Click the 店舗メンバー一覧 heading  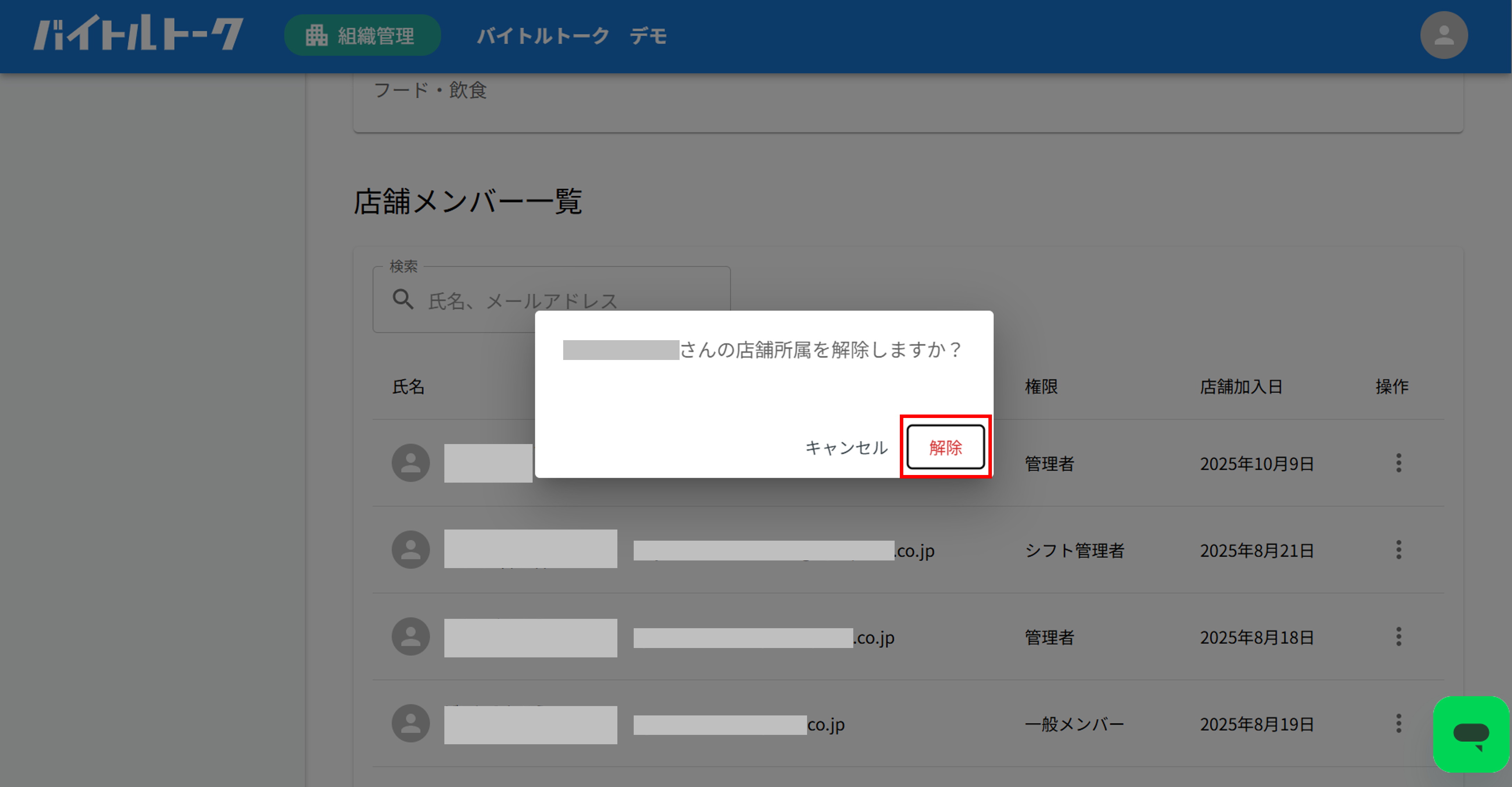[x=468, y=202]
